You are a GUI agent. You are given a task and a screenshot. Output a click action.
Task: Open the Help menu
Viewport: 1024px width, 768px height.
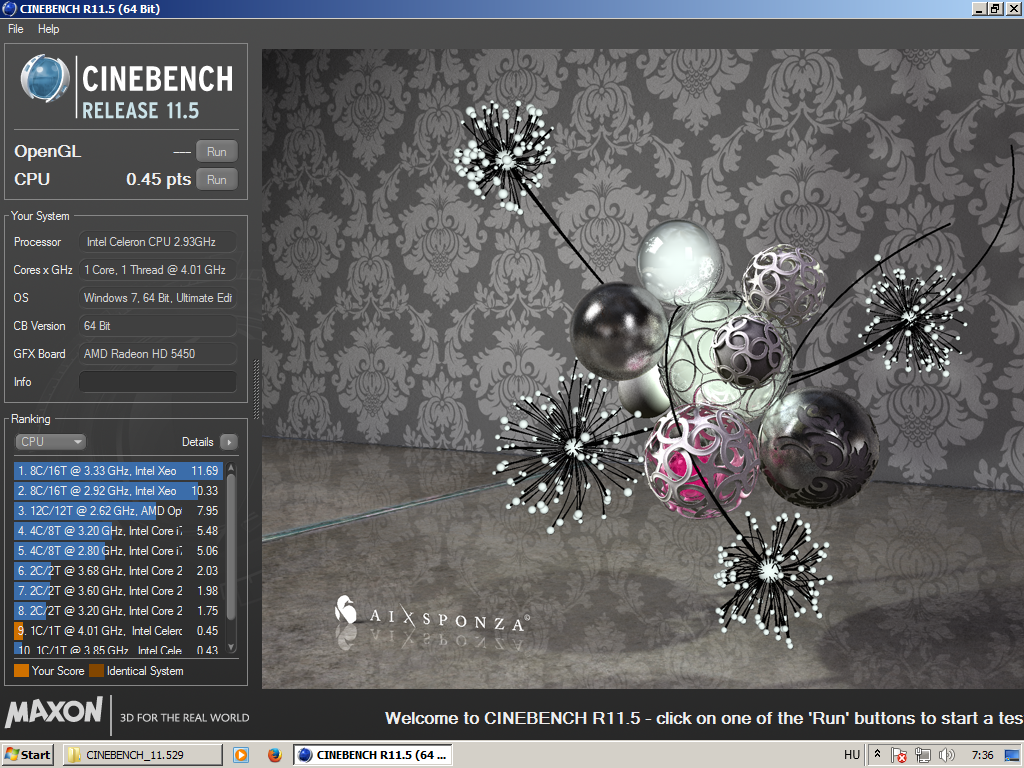coord(48,29)
